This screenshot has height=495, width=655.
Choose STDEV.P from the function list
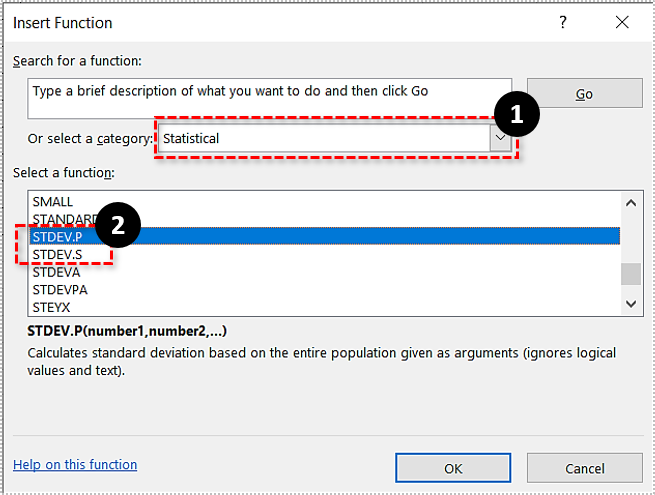(x=56, y=237)
